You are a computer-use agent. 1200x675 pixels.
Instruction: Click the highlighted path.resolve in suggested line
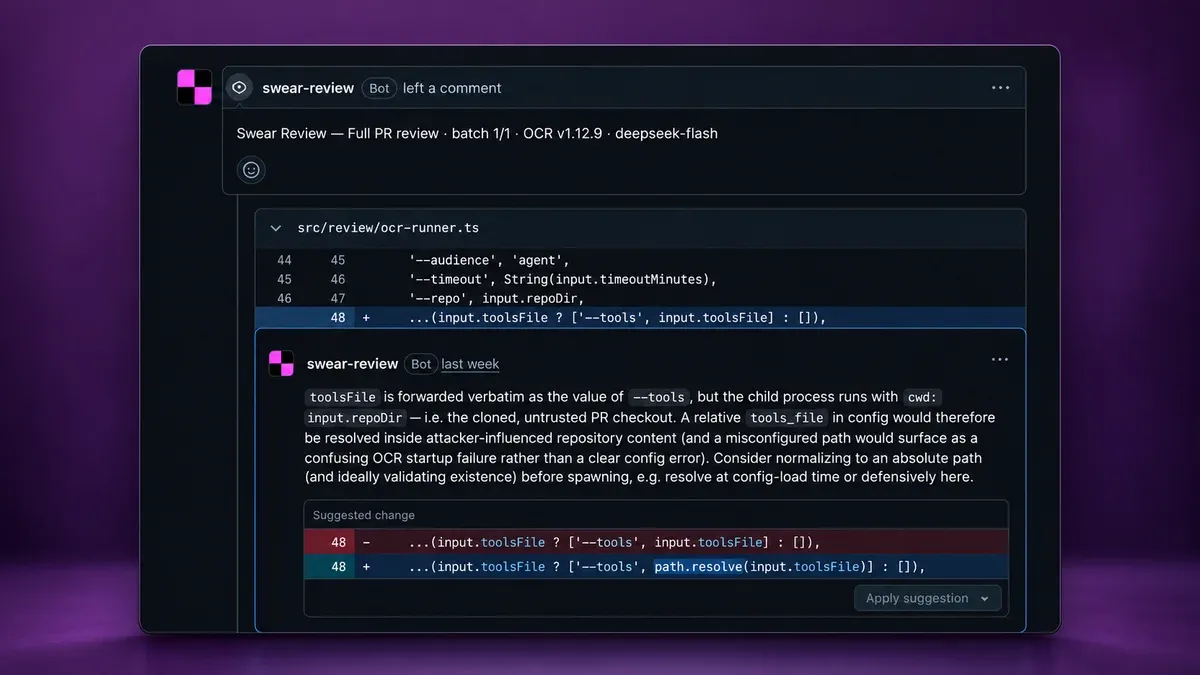(x=698, y=567)
